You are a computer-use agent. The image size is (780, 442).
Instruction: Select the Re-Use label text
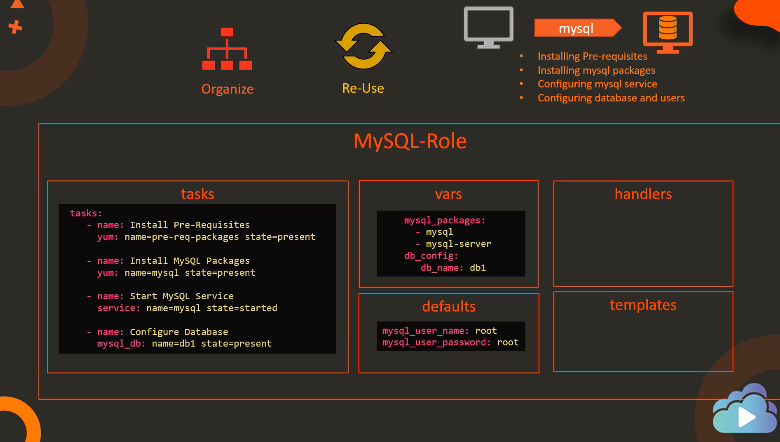363,88
